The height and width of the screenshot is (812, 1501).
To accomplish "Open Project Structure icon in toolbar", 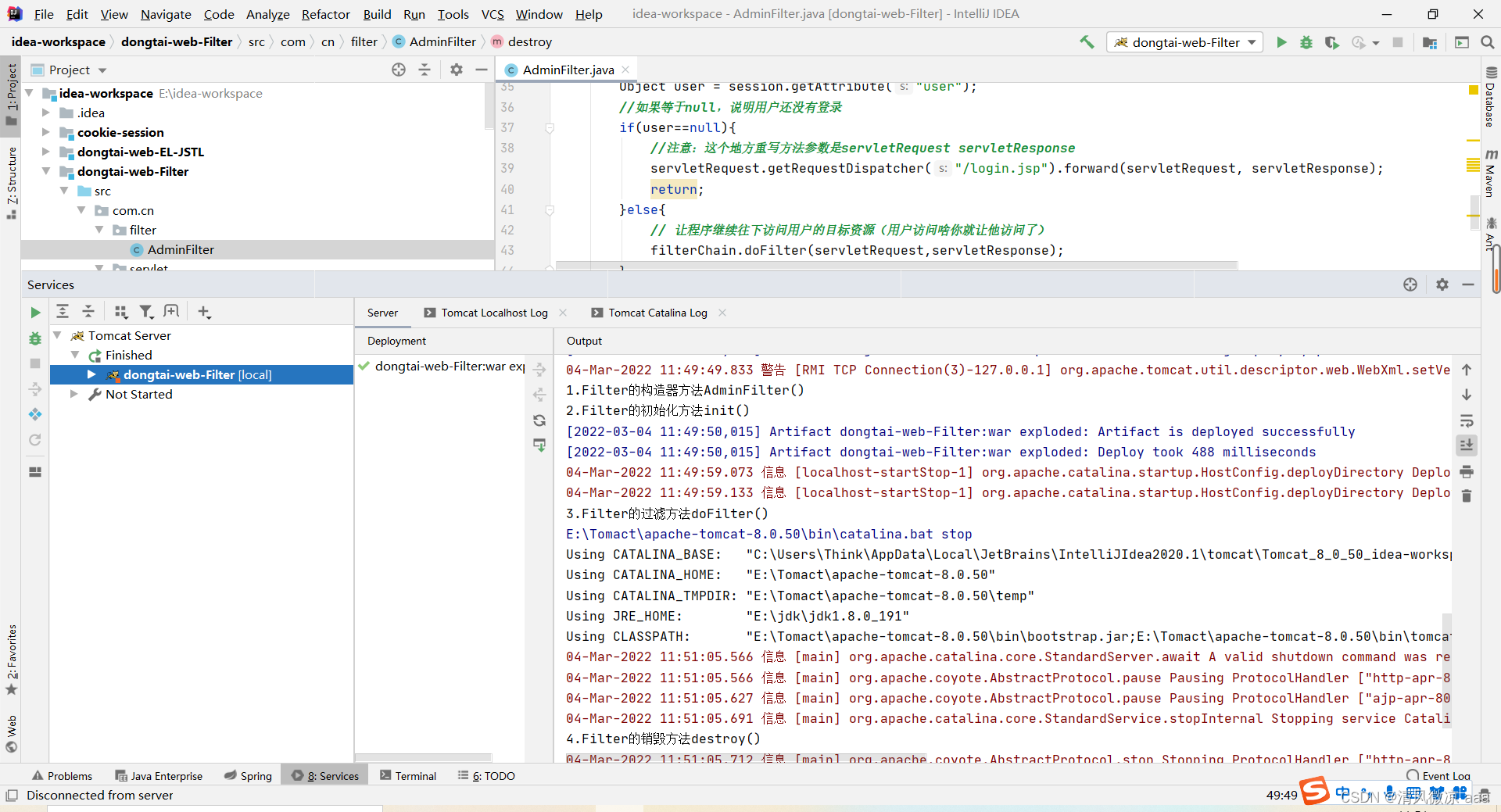I will click(x=1430, y=42).
